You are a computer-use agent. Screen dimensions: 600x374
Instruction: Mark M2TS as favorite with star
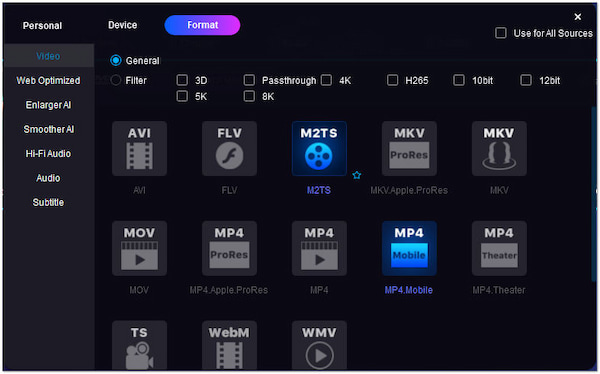click(x=357, y=175)
